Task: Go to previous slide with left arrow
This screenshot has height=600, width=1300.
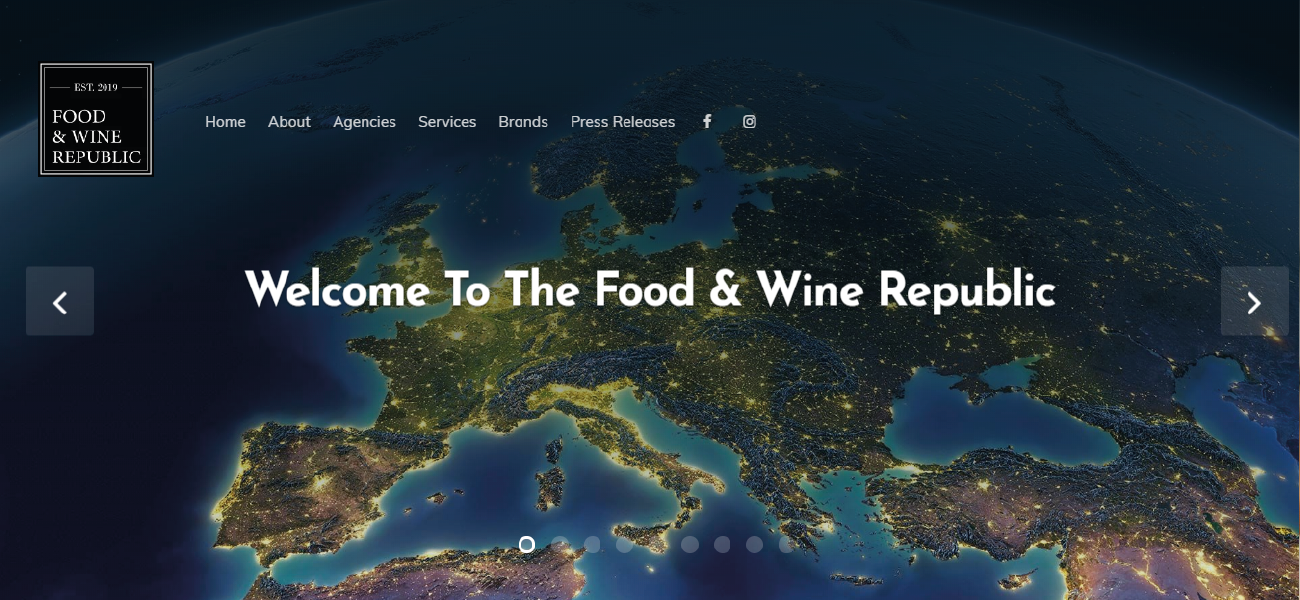Action: 60,301
